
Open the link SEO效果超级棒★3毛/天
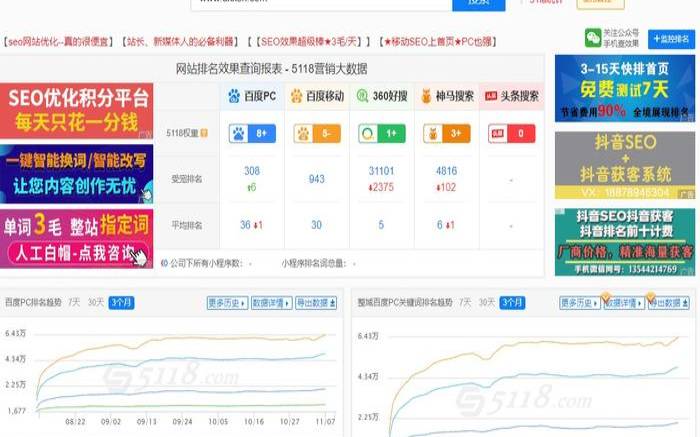tap(309, 42)
